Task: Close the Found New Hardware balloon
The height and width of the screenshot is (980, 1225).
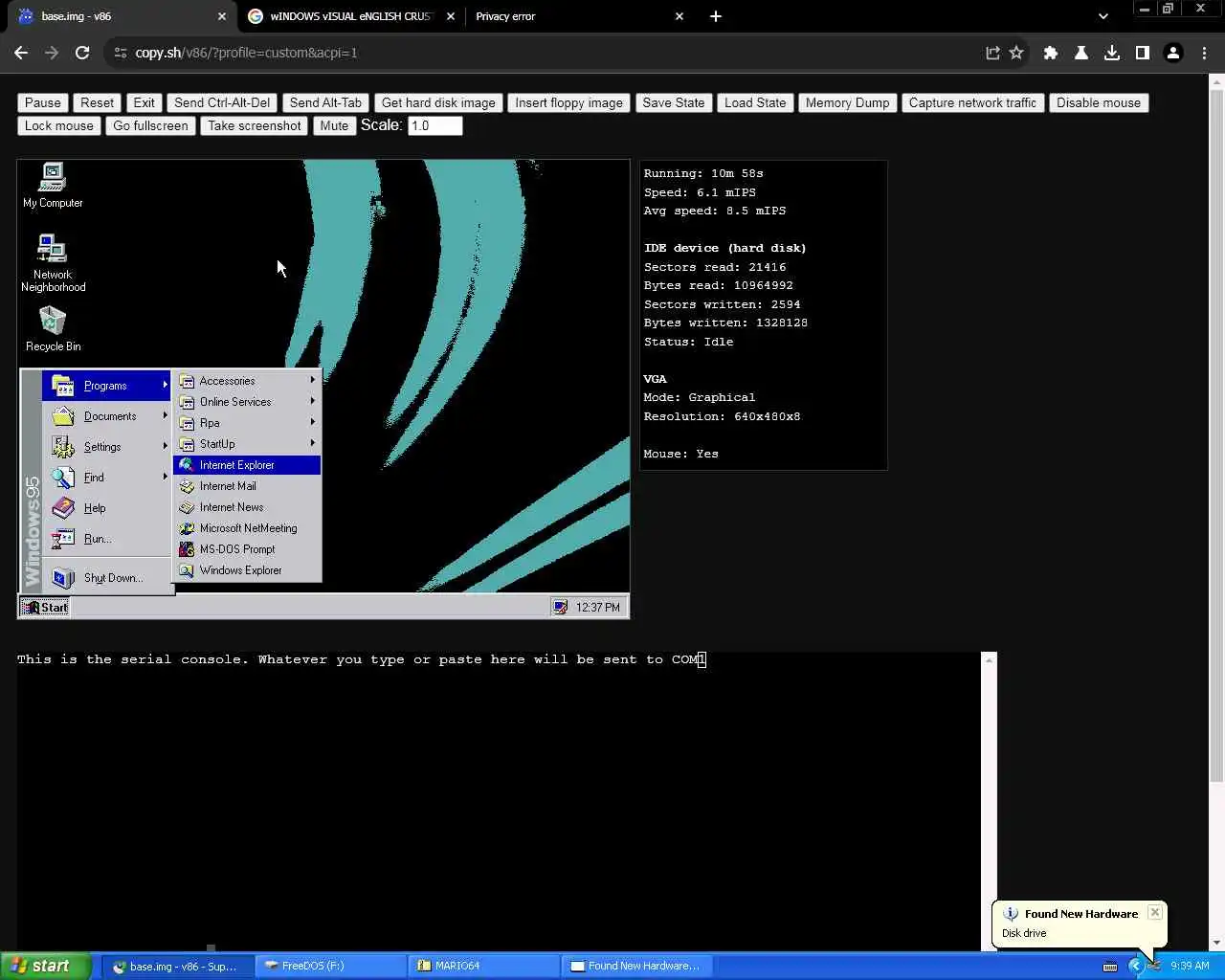Action: click(x=1155, y=912)
